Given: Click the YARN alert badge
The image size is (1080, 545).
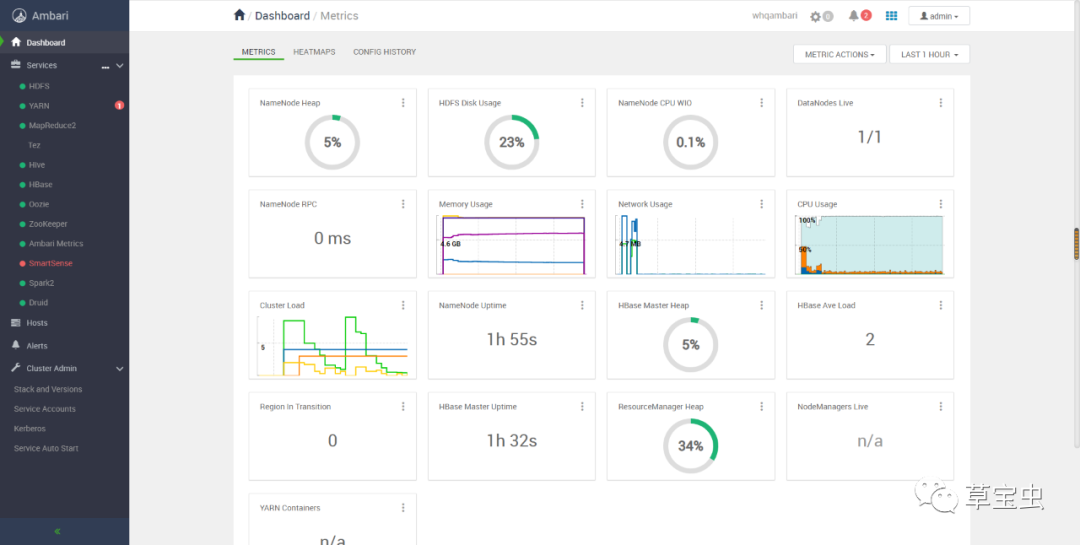Looking at the screenshot, I should point(119,105).
